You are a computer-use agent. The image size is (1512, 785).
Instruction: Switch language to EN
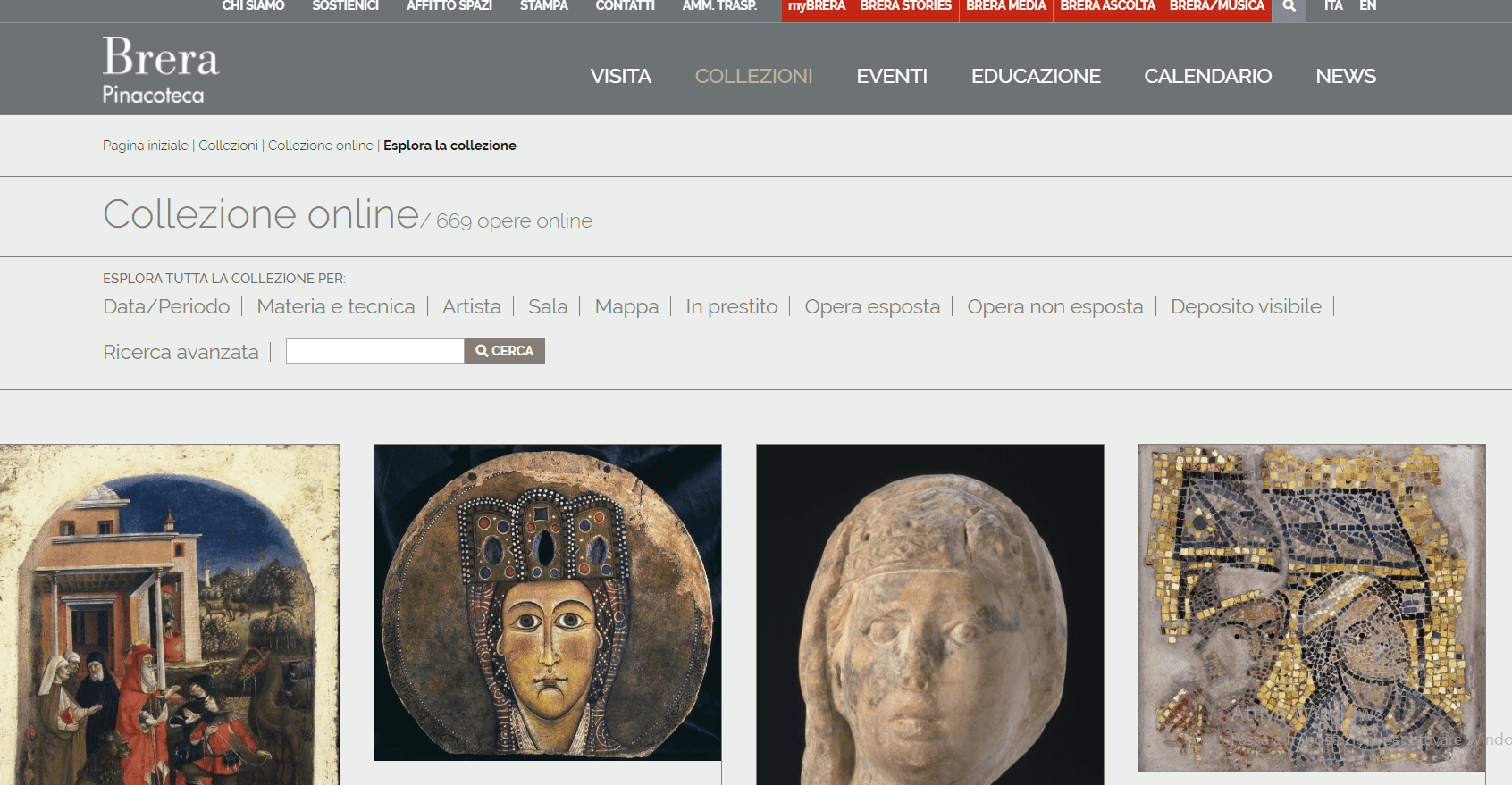point(1368,6)
